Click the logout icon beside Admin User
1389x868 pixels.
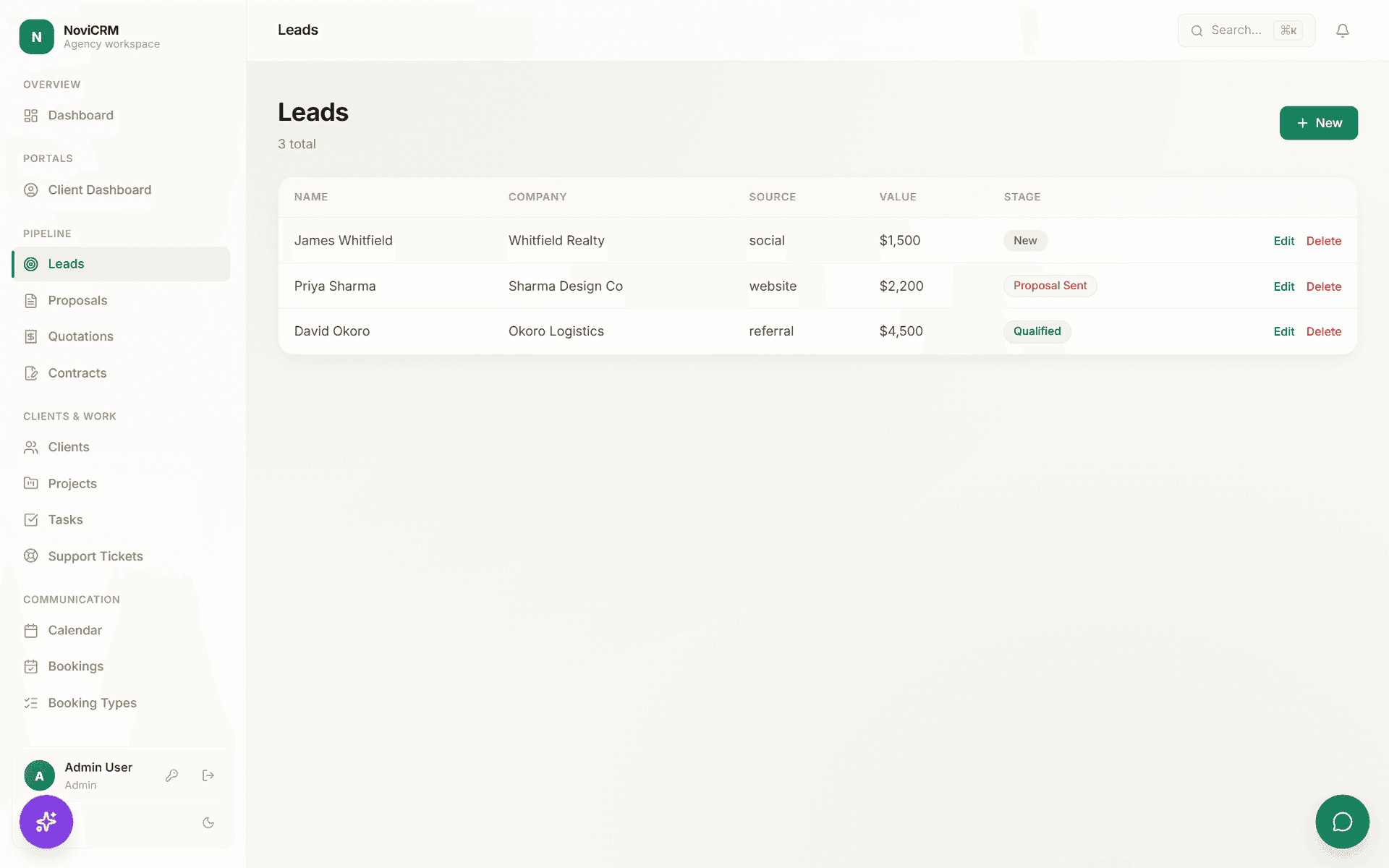[208, 775]
